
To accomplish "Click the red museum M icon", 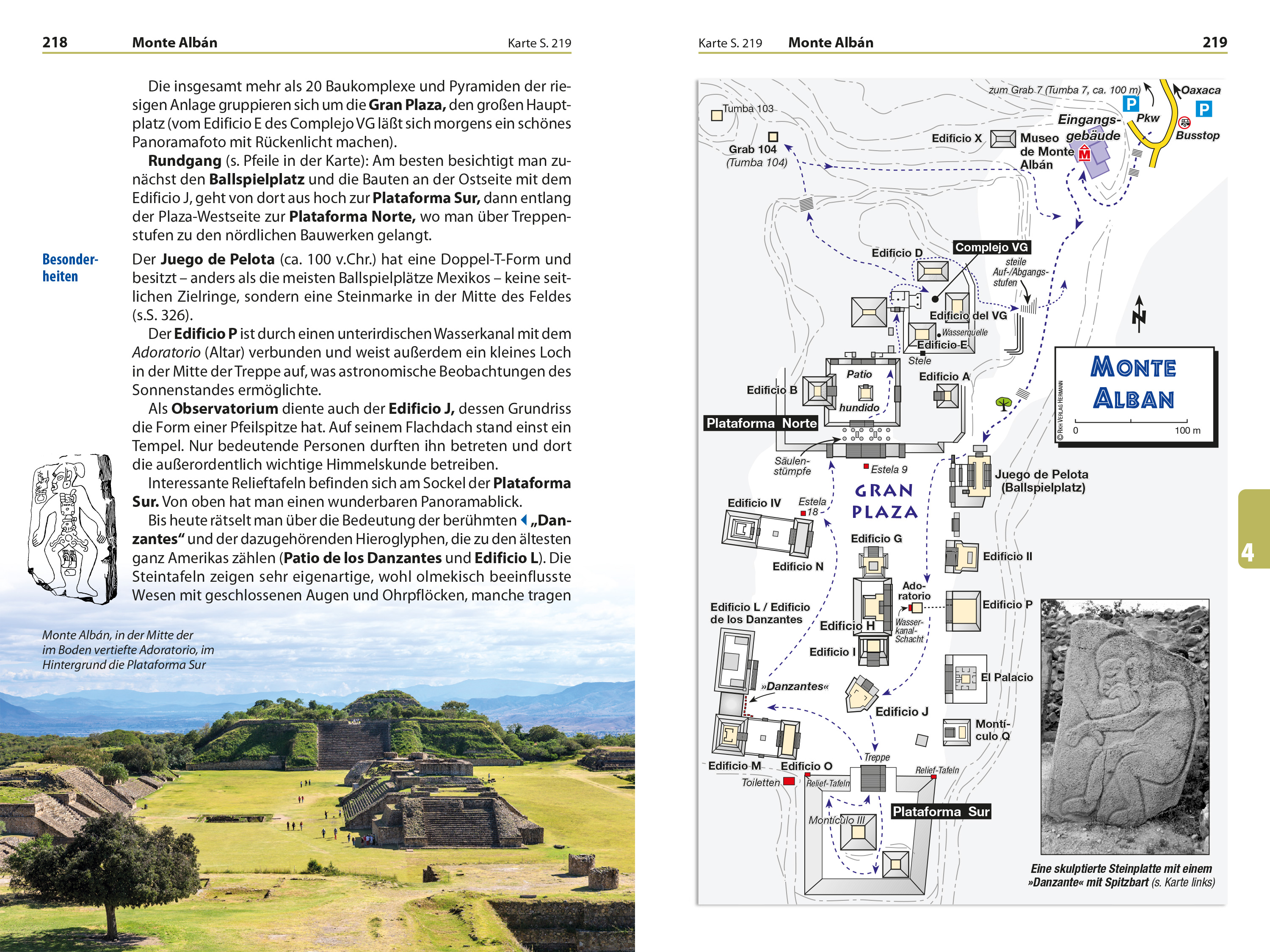I will tap(1084, 154).
